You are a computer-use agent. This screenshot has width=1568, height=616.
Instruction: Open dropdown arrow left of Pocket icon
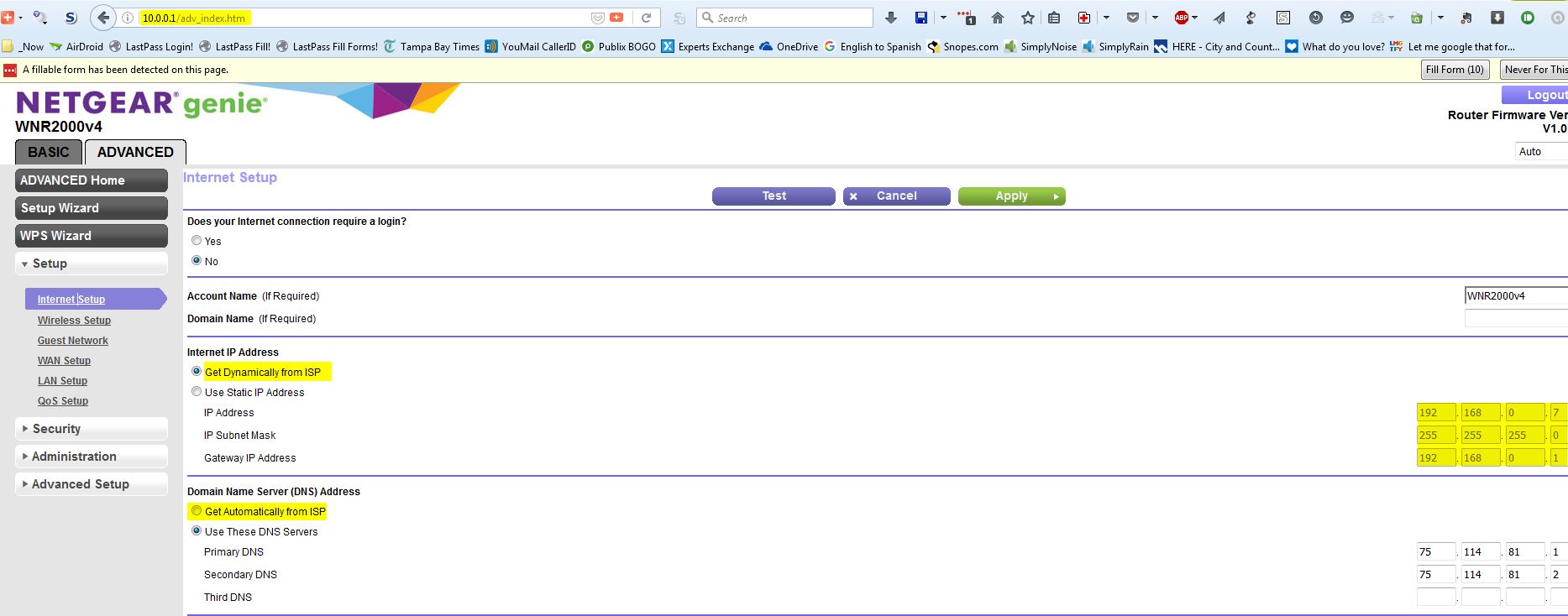(1106, 18)
